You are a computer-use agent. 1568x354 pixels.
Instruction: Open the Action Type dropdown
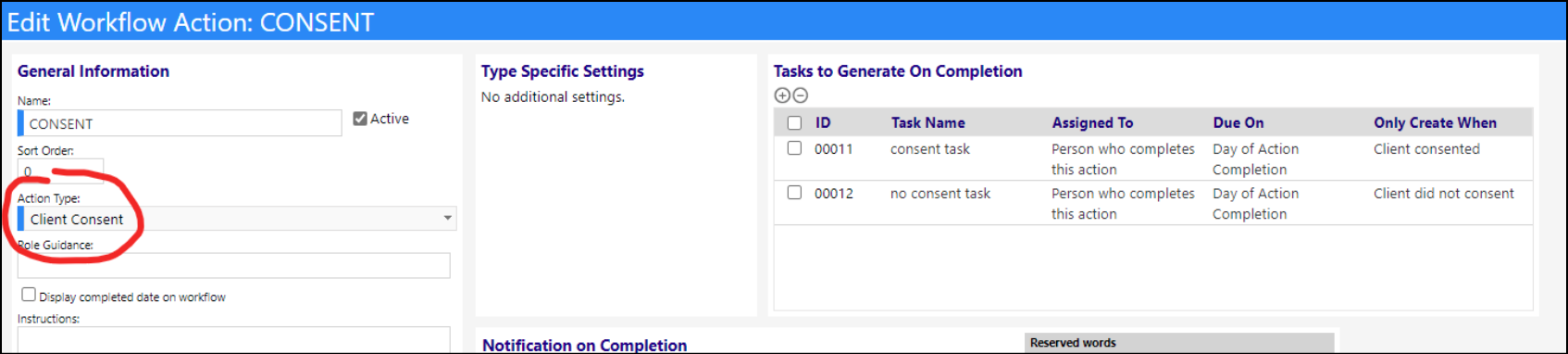(237, 219)
